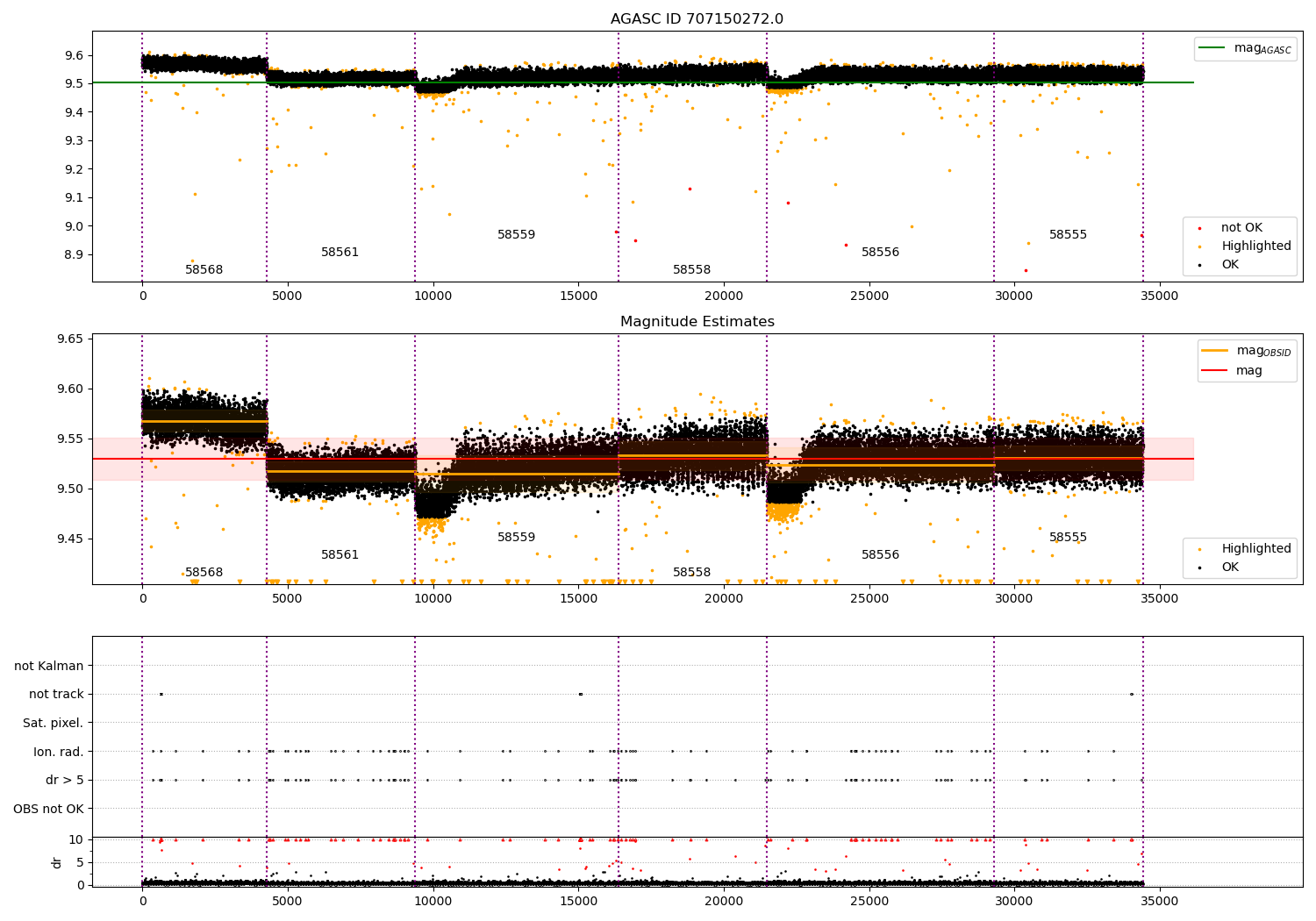Click obsid label 58558 in Magnitude Estimates plot
The height and width of the screenshot is (921, 1316).
691,573
